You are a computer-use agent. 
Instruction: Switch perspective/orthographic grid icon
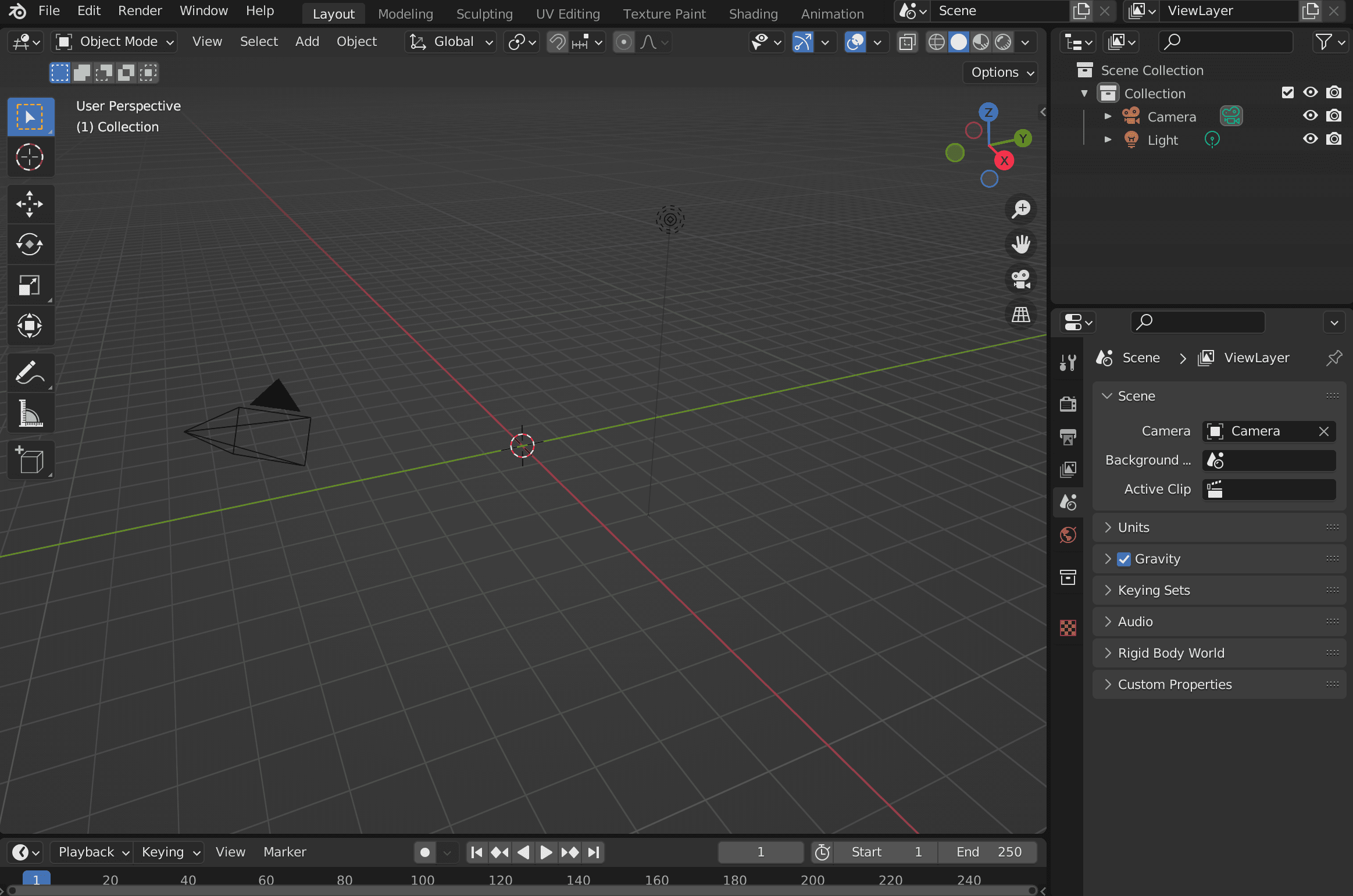coord(1020,315)
